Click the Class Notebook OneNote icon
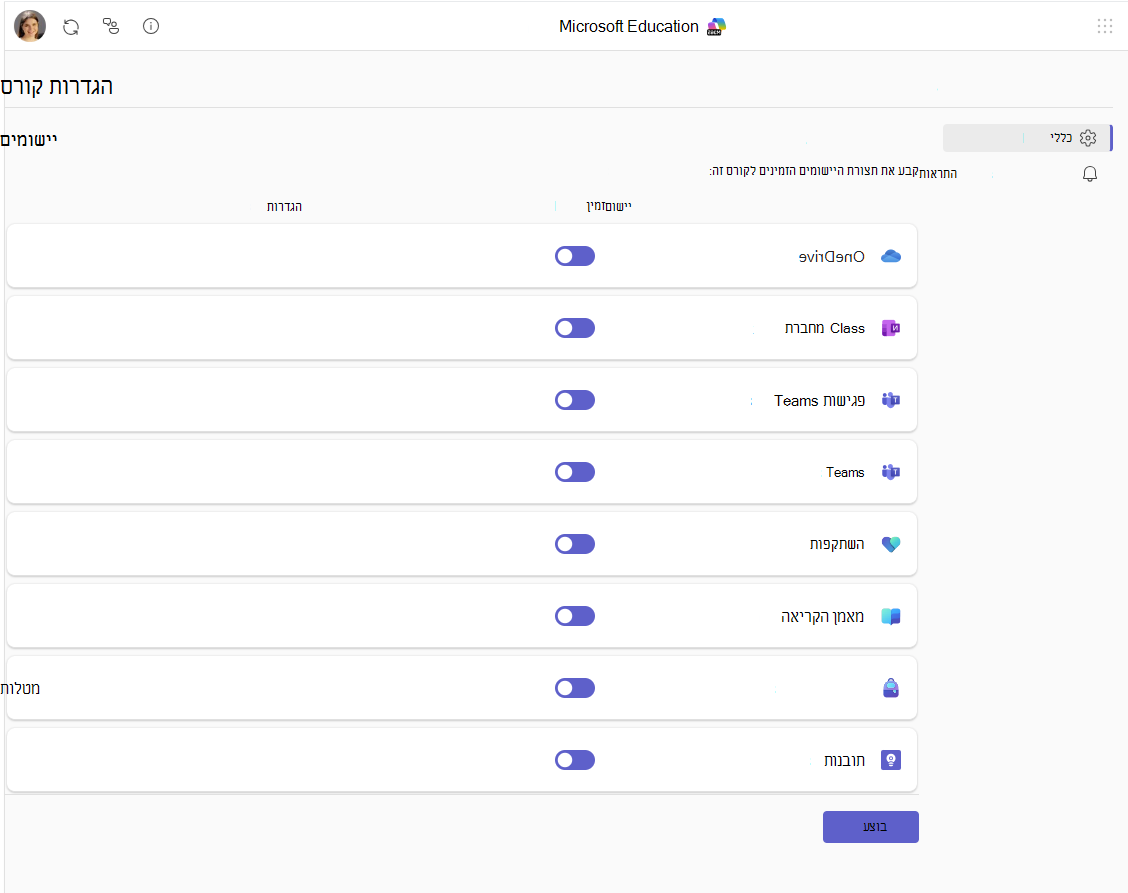Viewport: 1128px width, 893px height. [x=891, y=328]
